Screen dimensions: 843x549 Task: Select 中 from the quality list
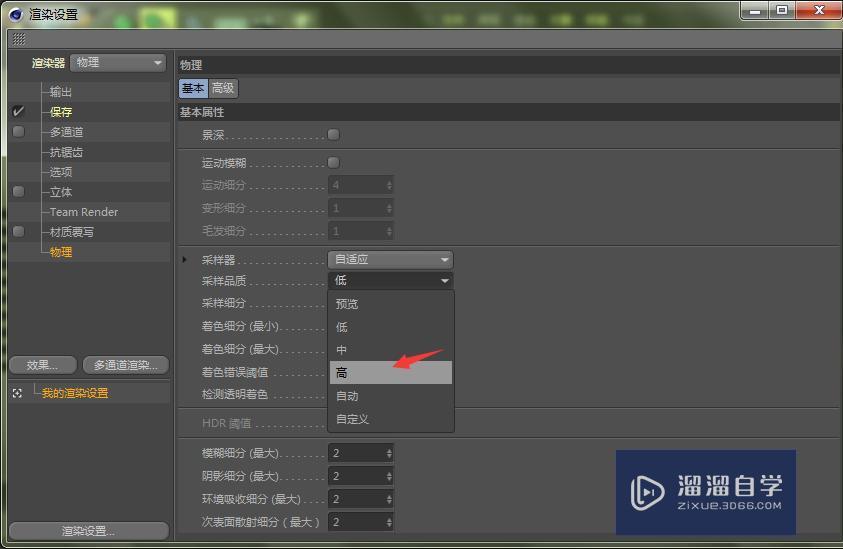click(391, 350)
